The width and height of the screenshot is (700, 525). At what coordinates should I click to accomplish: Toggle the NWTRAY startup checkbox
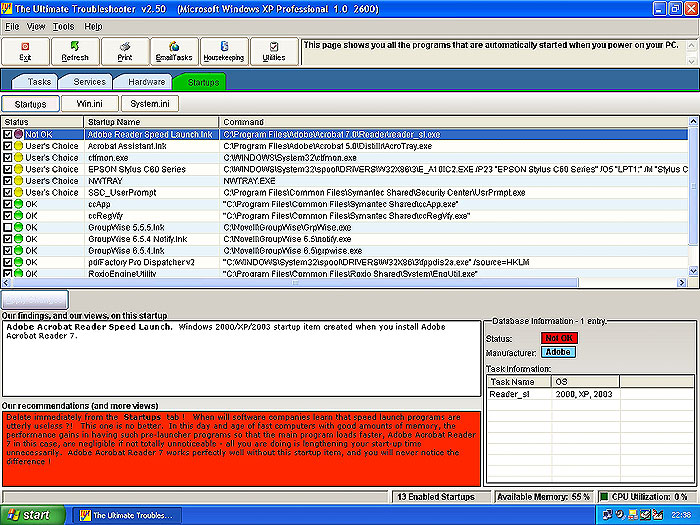pos(8,180)
